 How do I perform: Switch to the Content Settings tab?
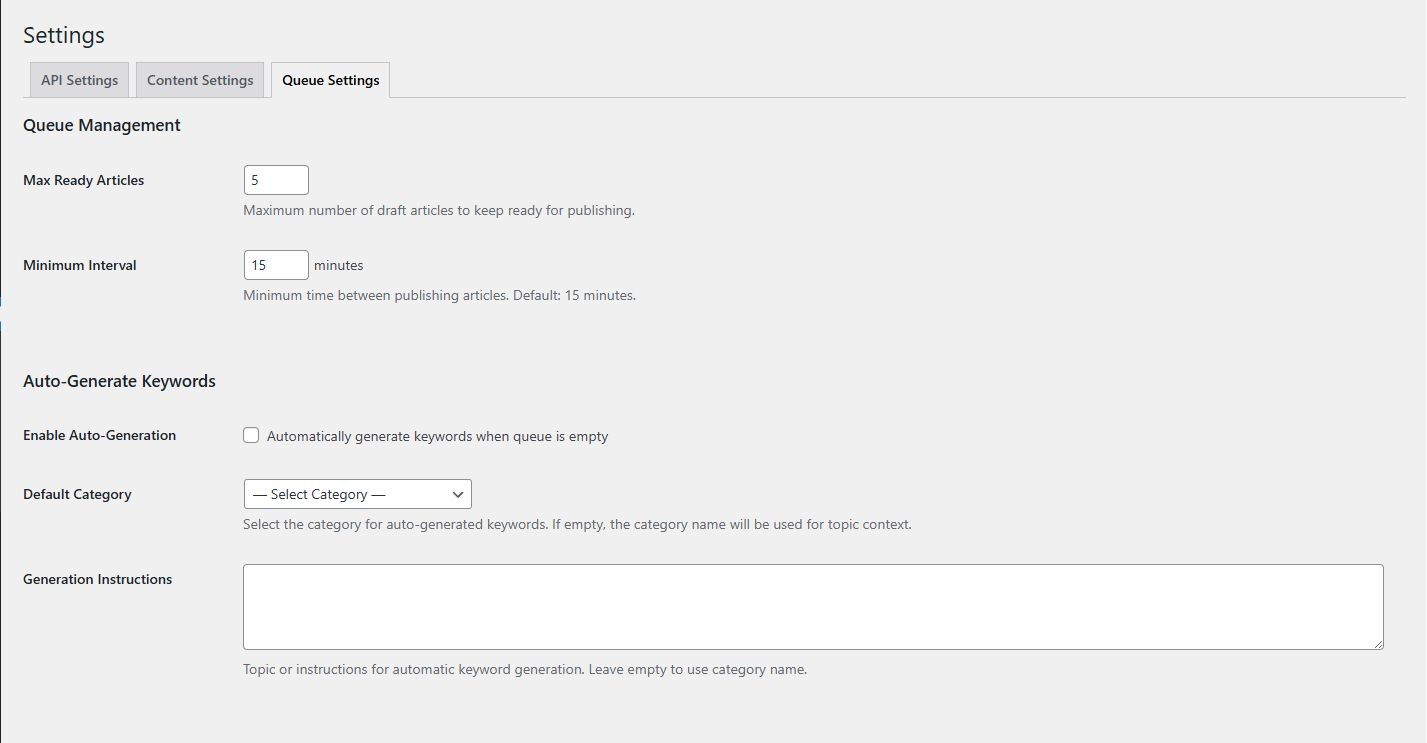199,79
